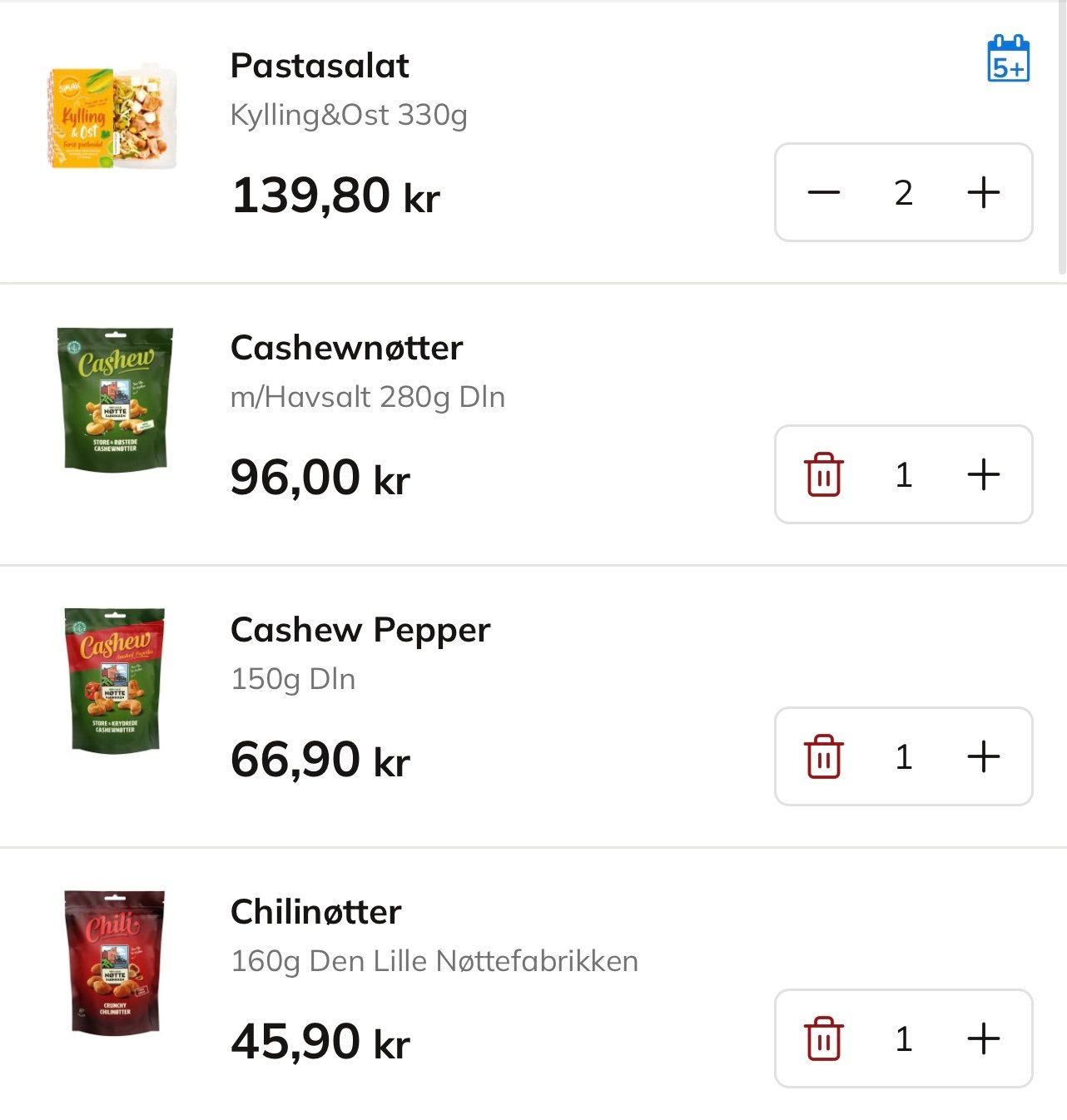Add another Chilinøtter with plus icon
The image size is (1067, 1120).
[983, 1038]
